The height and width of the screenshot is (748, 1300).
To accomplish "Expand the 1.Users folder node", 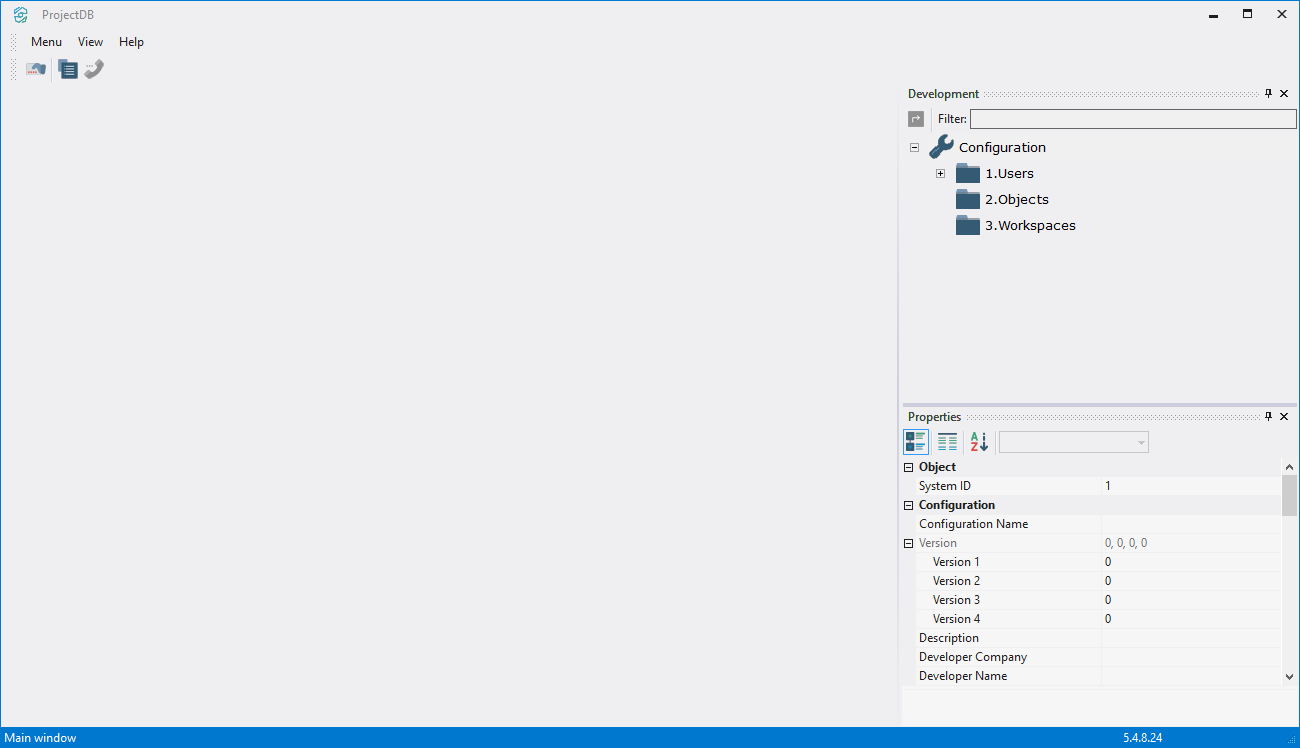I will (940, 173).
